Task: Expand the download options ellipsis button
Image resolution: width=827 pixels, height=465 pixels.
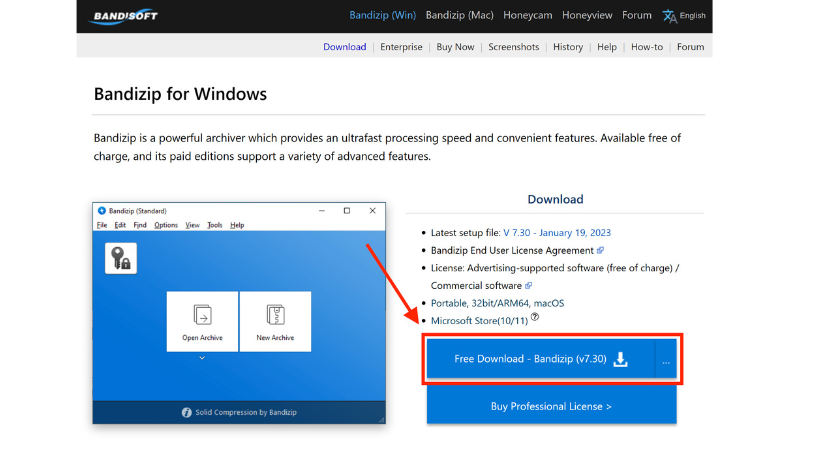Action: (x=667, y=360)
